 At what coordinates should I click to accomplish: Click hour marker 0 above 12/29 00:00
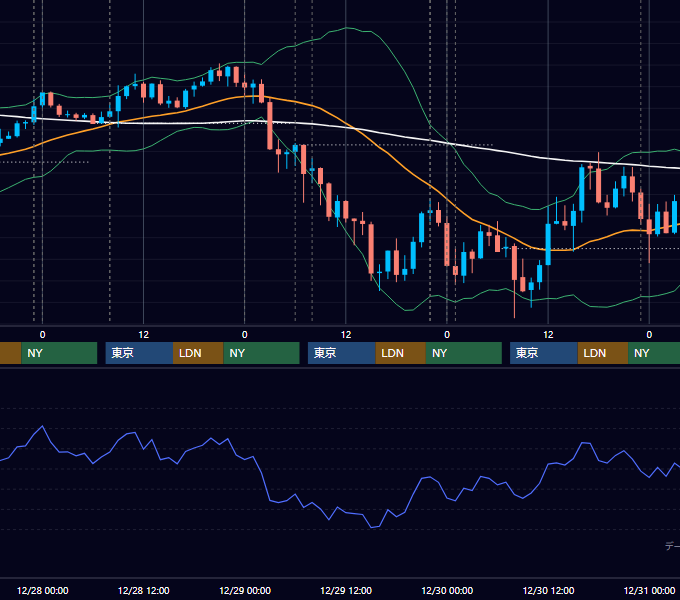point(245,335)
